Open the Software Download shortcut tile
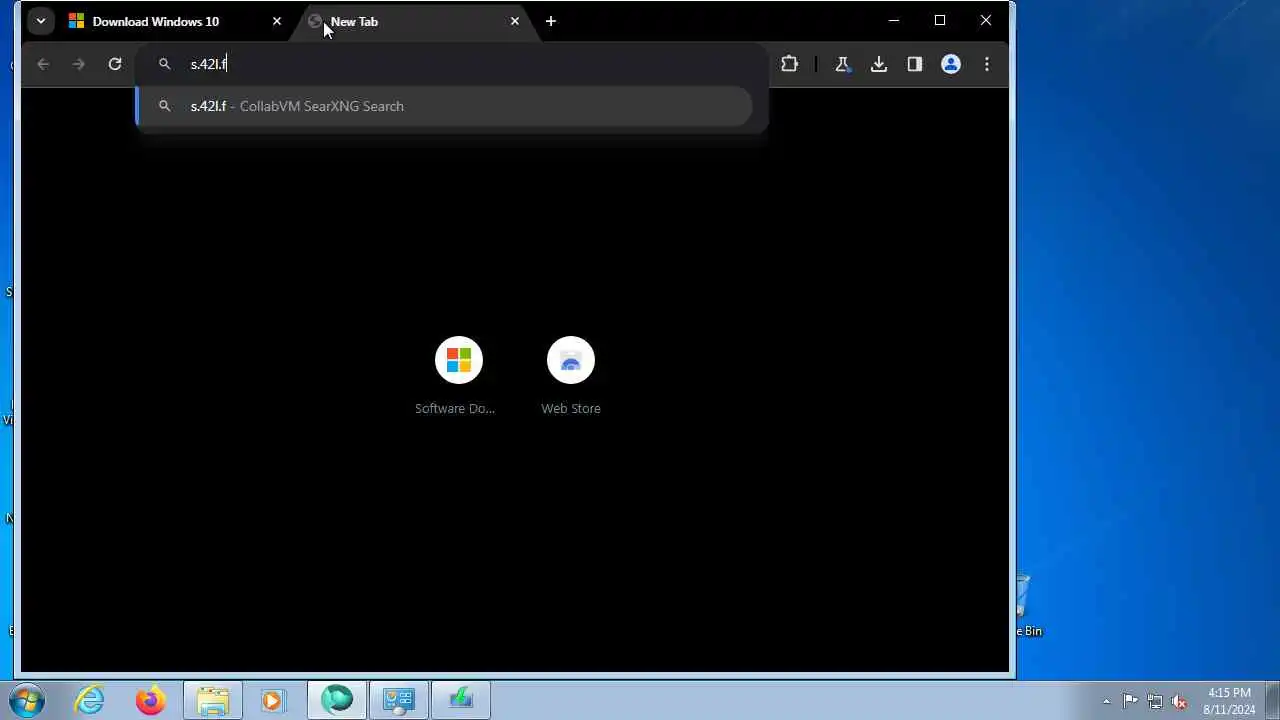Screen dimensions: 1280x720 click(x=458, y=376)
